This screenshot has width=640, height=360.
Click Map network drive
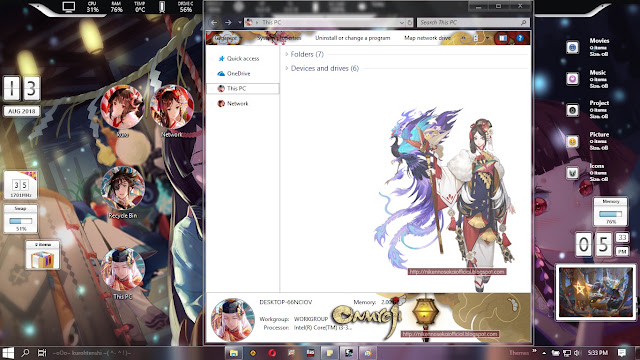pyautogui.click(x=427, y=38)
